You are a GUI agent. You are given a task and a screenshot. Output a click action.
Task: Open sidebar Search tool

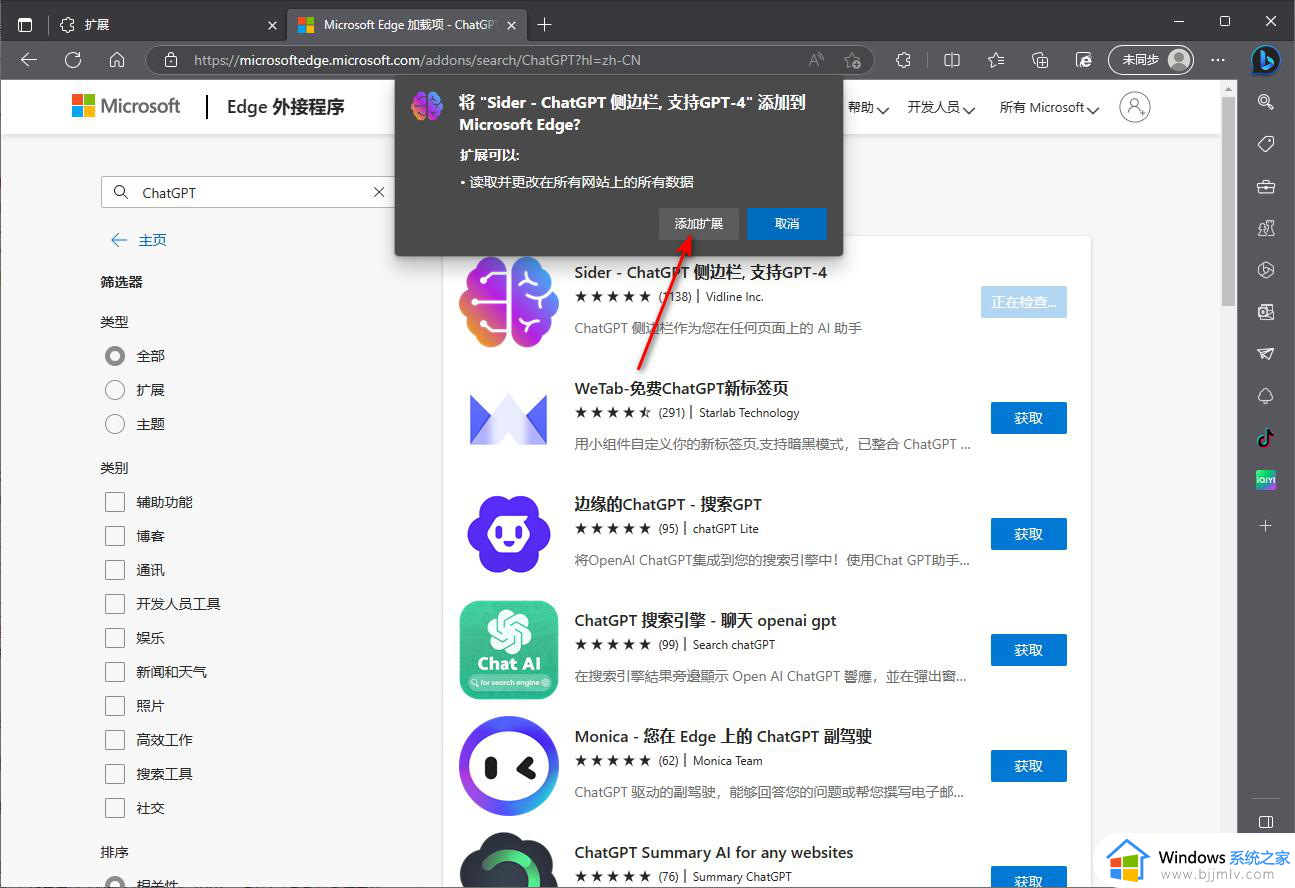[1265, 102]
